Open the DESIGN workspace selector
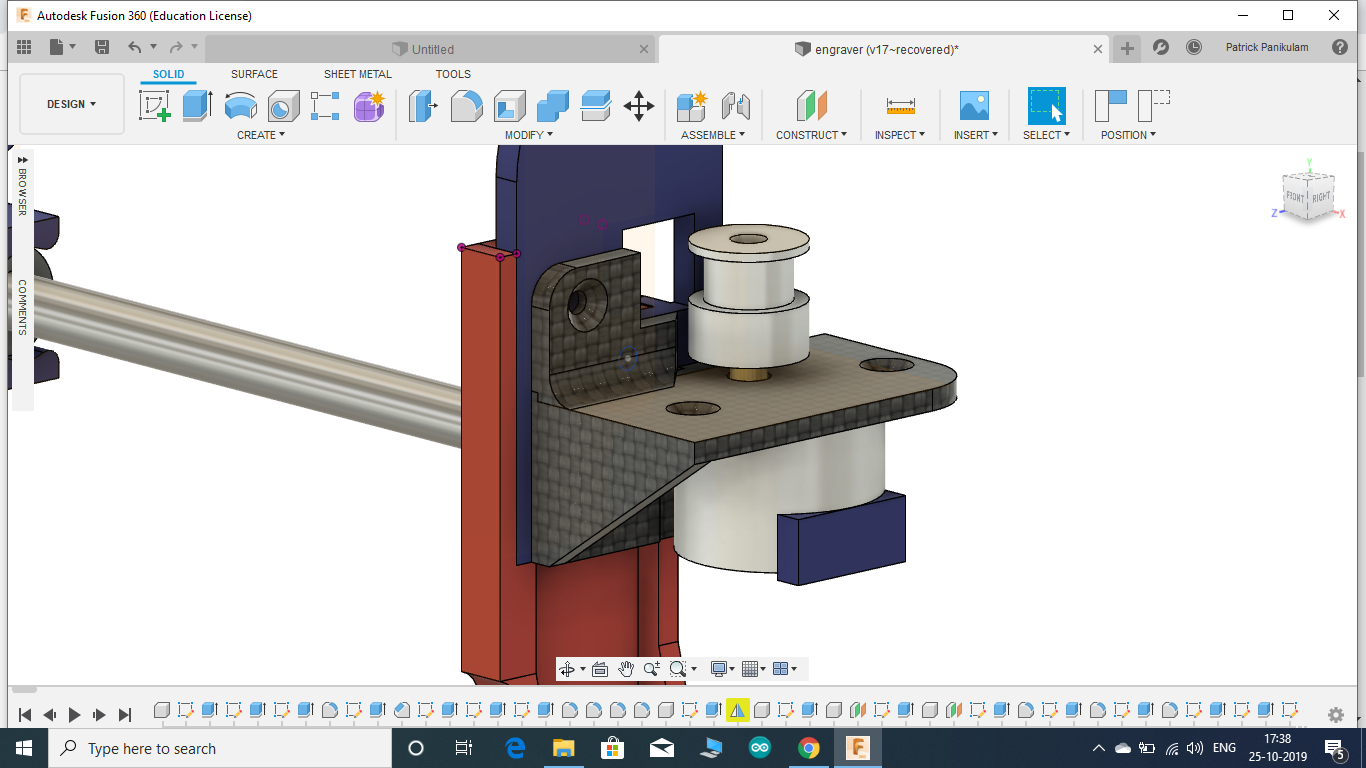Viewport: 1366px width, 768px height. 71,103
